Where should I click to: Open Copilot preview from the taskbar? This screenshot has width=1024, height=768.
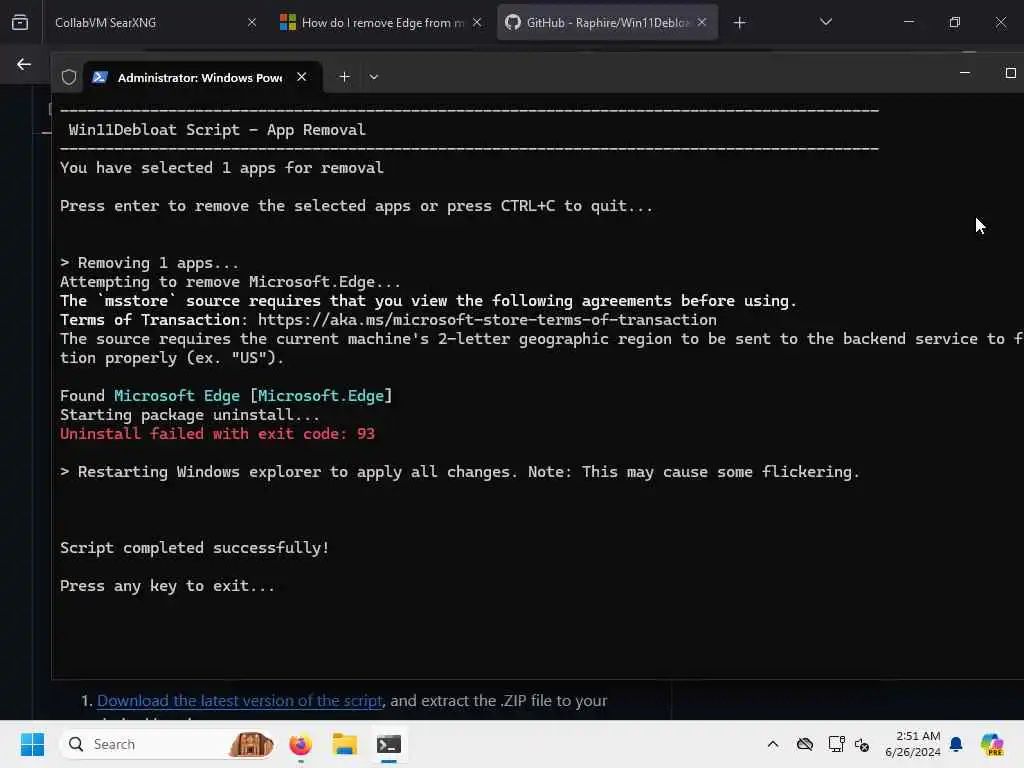tap(992, 744)
